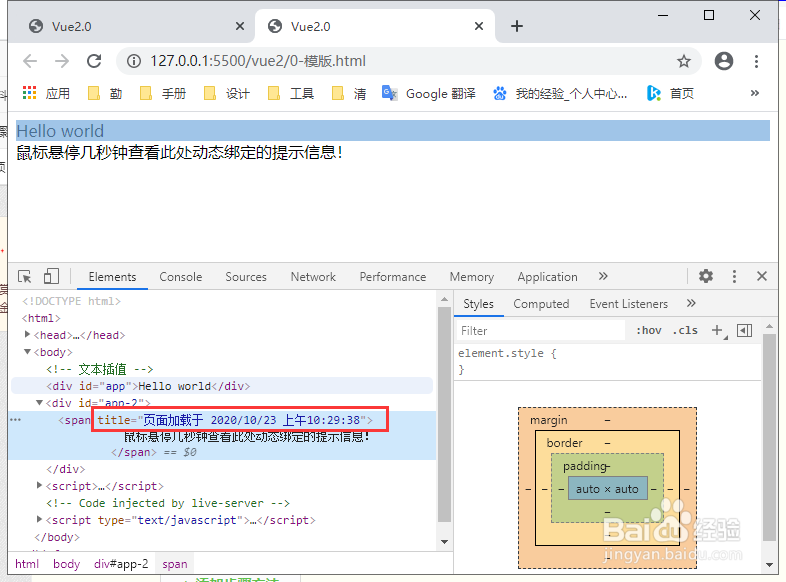Open actions ellipsis beside the span line
786x582 pixels.
click(x=16, y=420)
